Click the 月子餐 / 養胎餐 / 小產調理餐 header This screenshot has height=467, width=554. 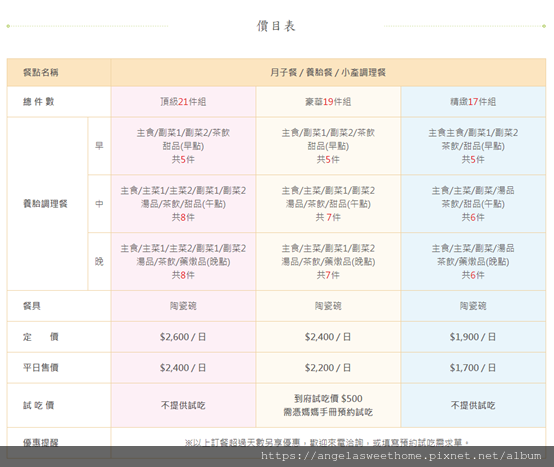click(x=328, y=72)
